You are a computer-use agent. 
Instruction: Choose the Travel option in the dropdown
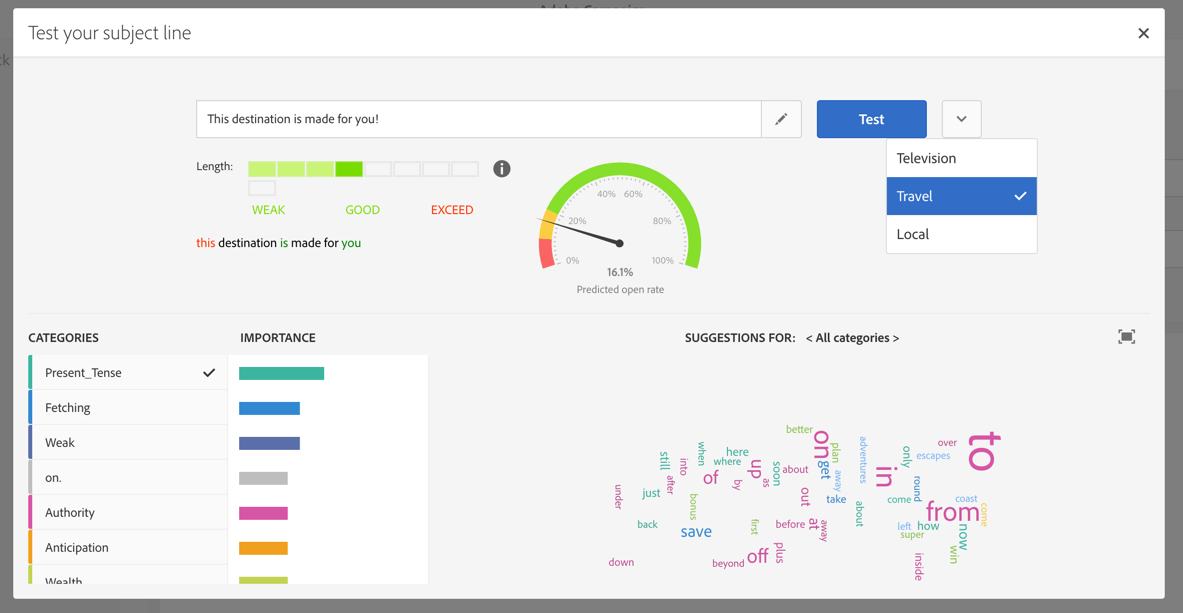961,196
